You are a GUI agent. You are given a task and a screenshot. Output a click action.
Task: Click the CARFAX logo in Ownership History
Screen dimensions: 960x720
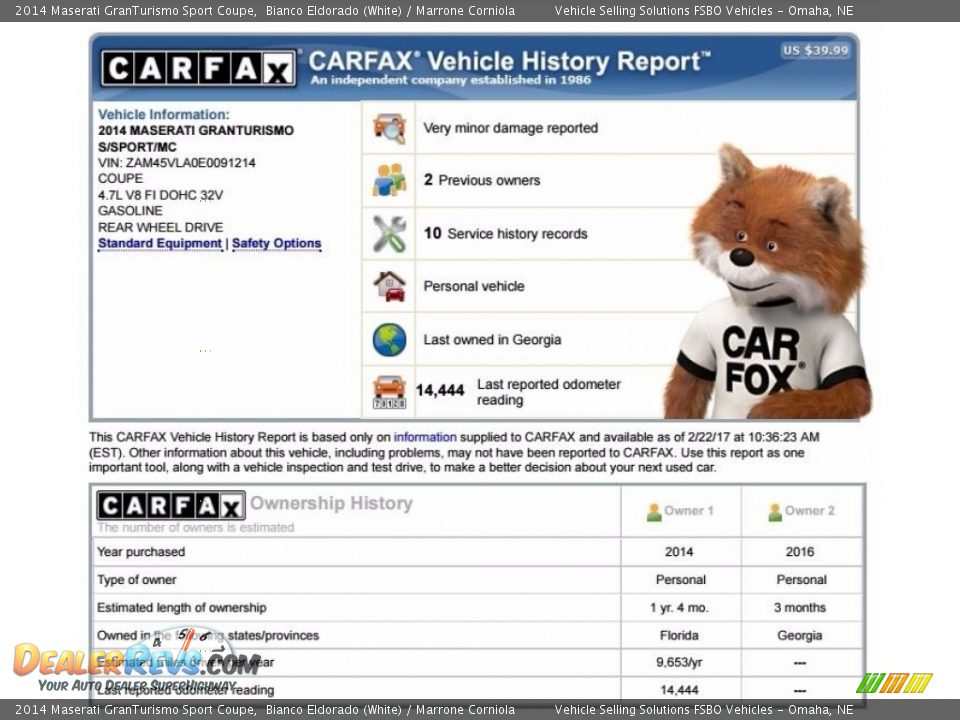pyautogui.click(x=171, y=506)
